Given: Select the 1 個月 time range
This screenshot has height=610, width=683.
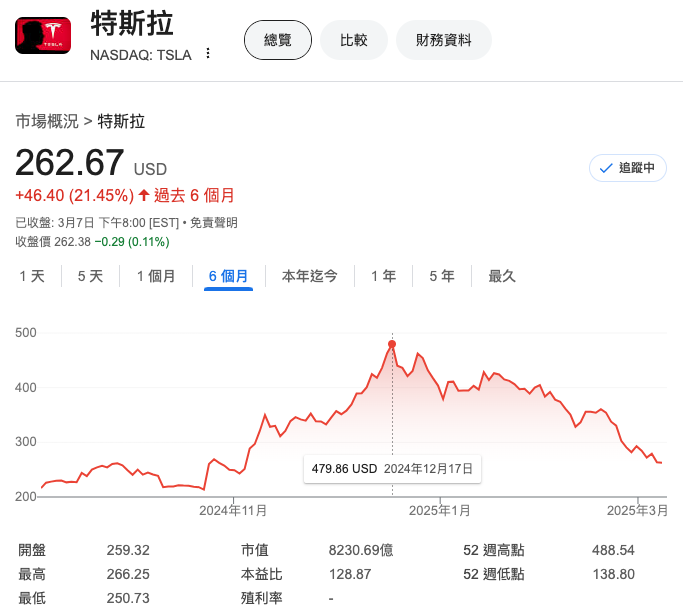Looking at the screenshot, I should point(156,276).
